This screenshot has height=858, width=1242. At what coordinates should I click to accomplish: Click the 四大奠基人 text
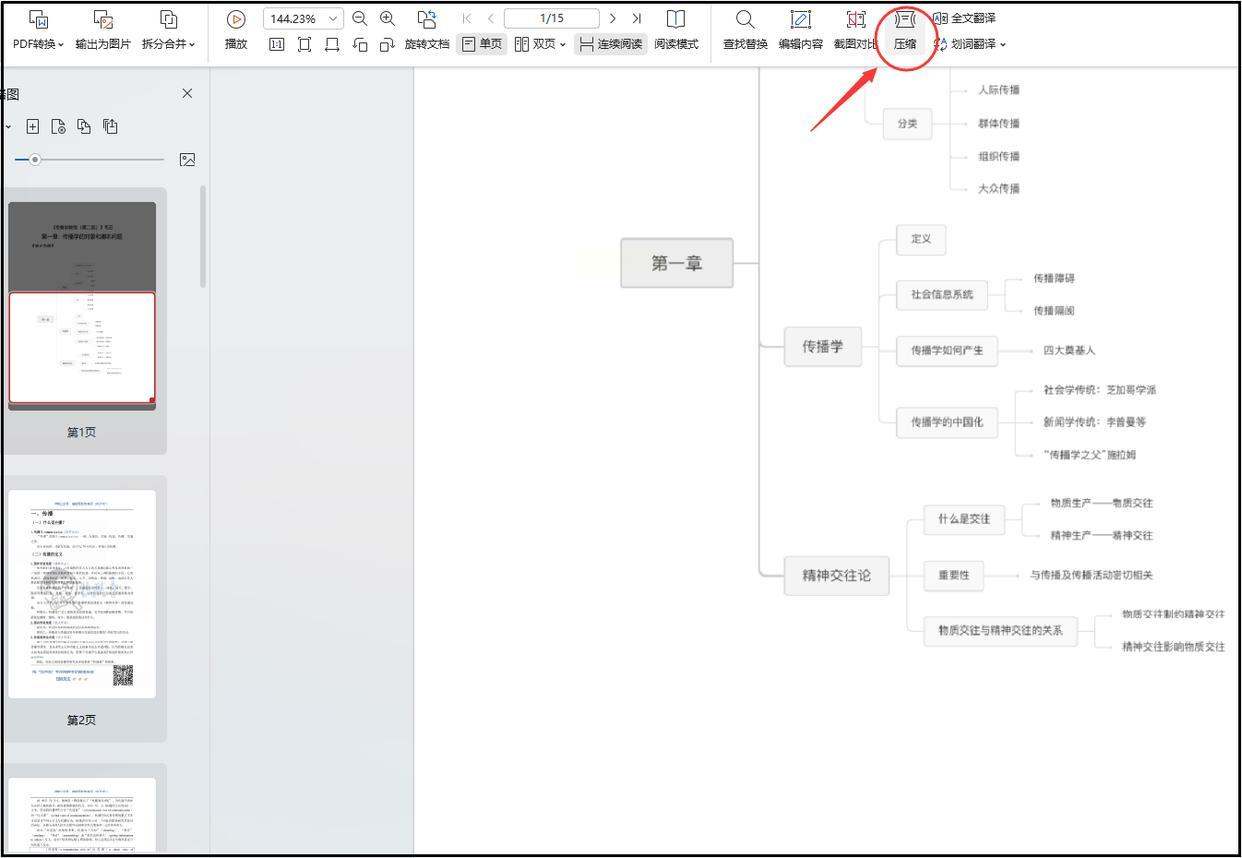pos(1069,351)
